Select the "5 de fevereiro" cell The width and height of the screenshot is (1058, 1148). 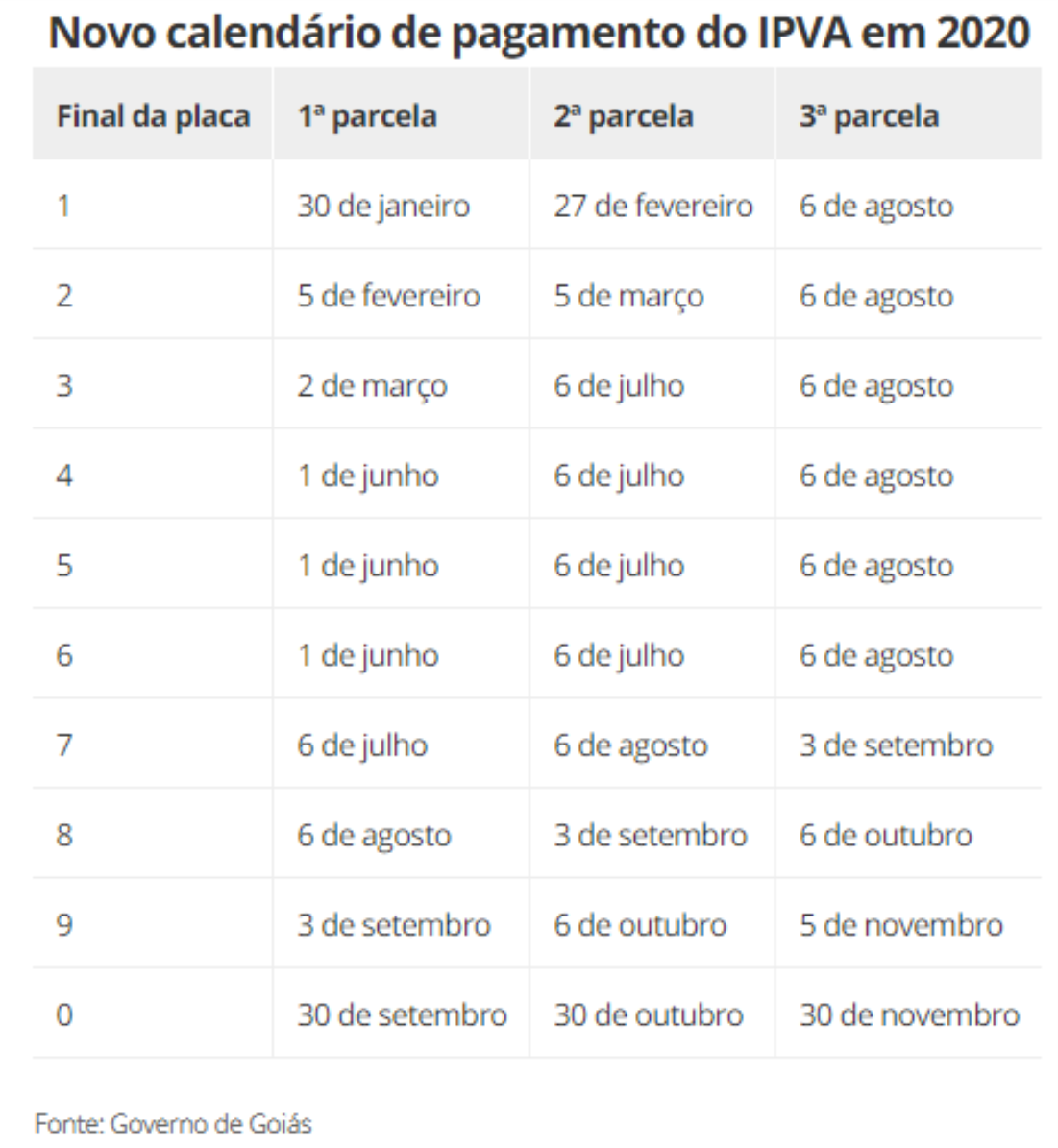pyautogui.click(x=388, y=296)
